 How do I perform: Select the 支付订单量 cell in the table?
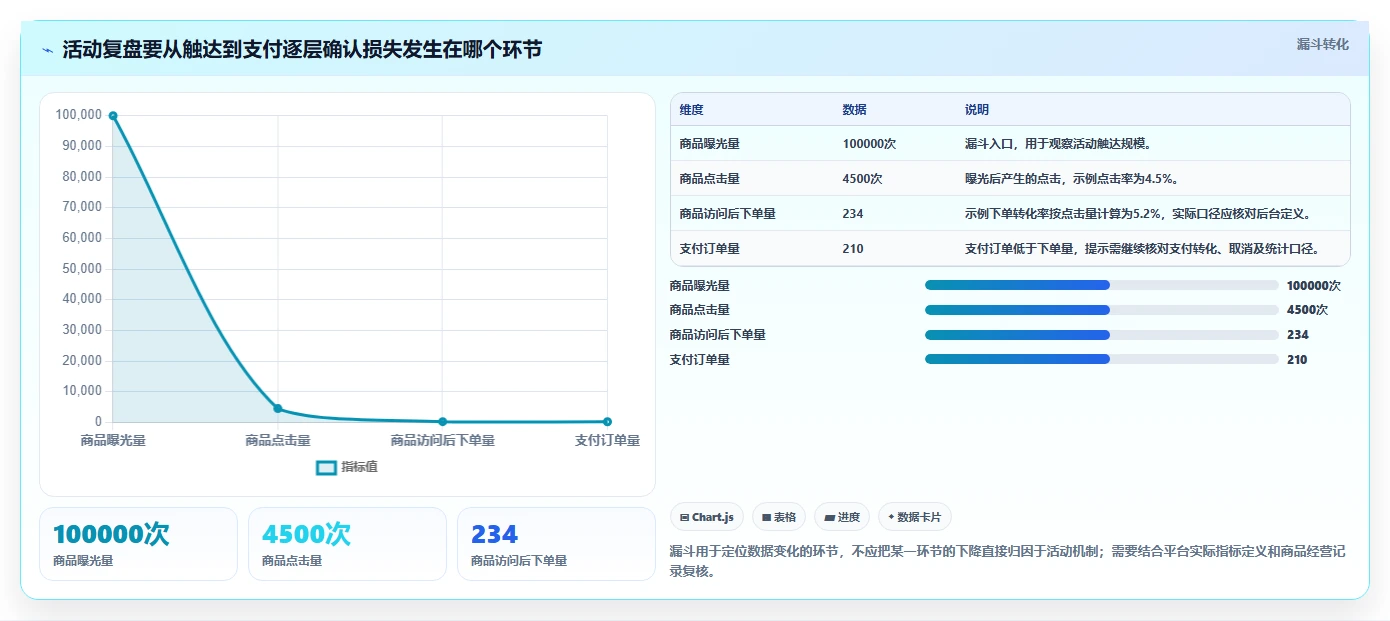point(709,249)
